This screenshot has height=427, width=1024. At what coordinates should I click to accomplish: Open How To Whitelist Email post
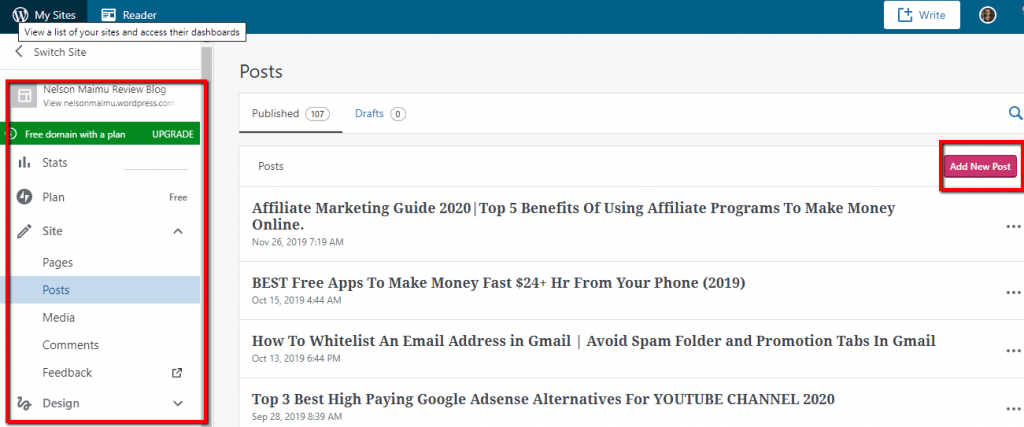click(x=594, y=341)
